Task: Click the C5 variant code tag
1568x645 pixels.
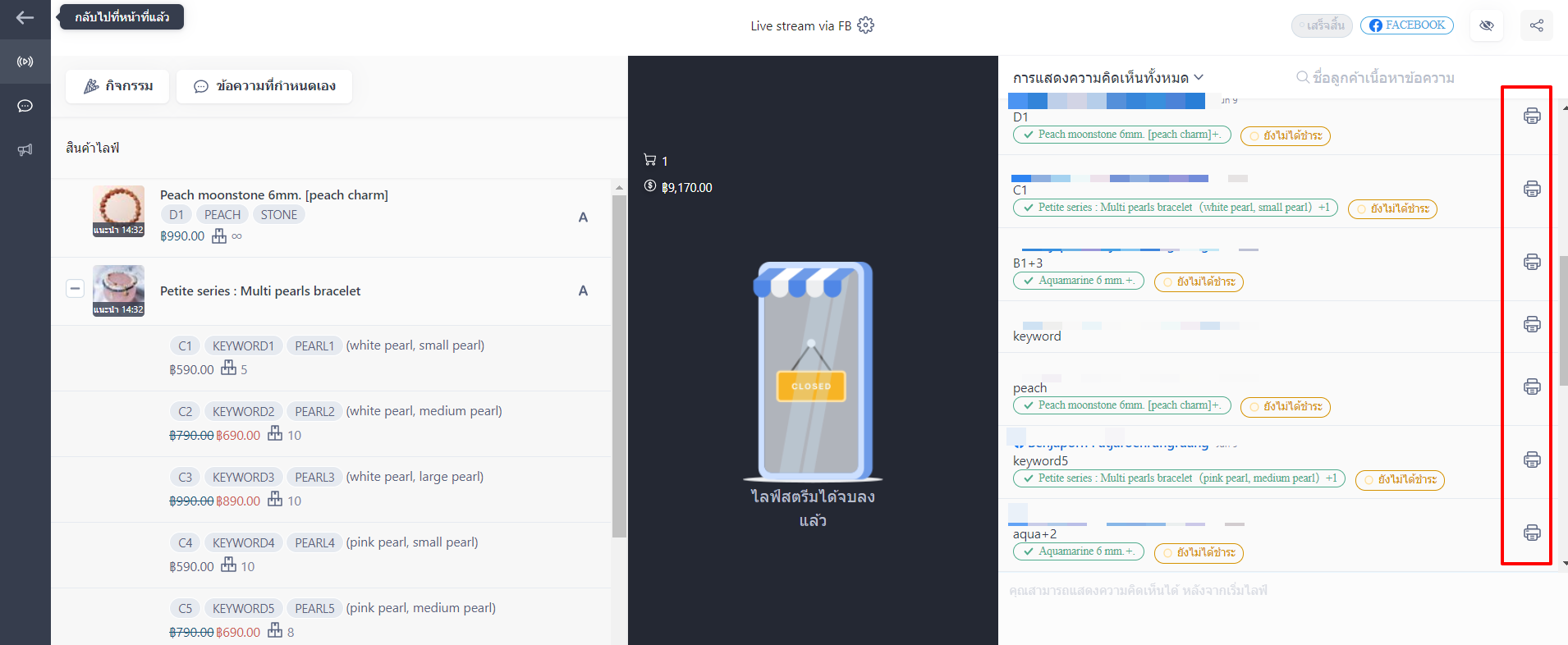Action: tap(185, 609)
